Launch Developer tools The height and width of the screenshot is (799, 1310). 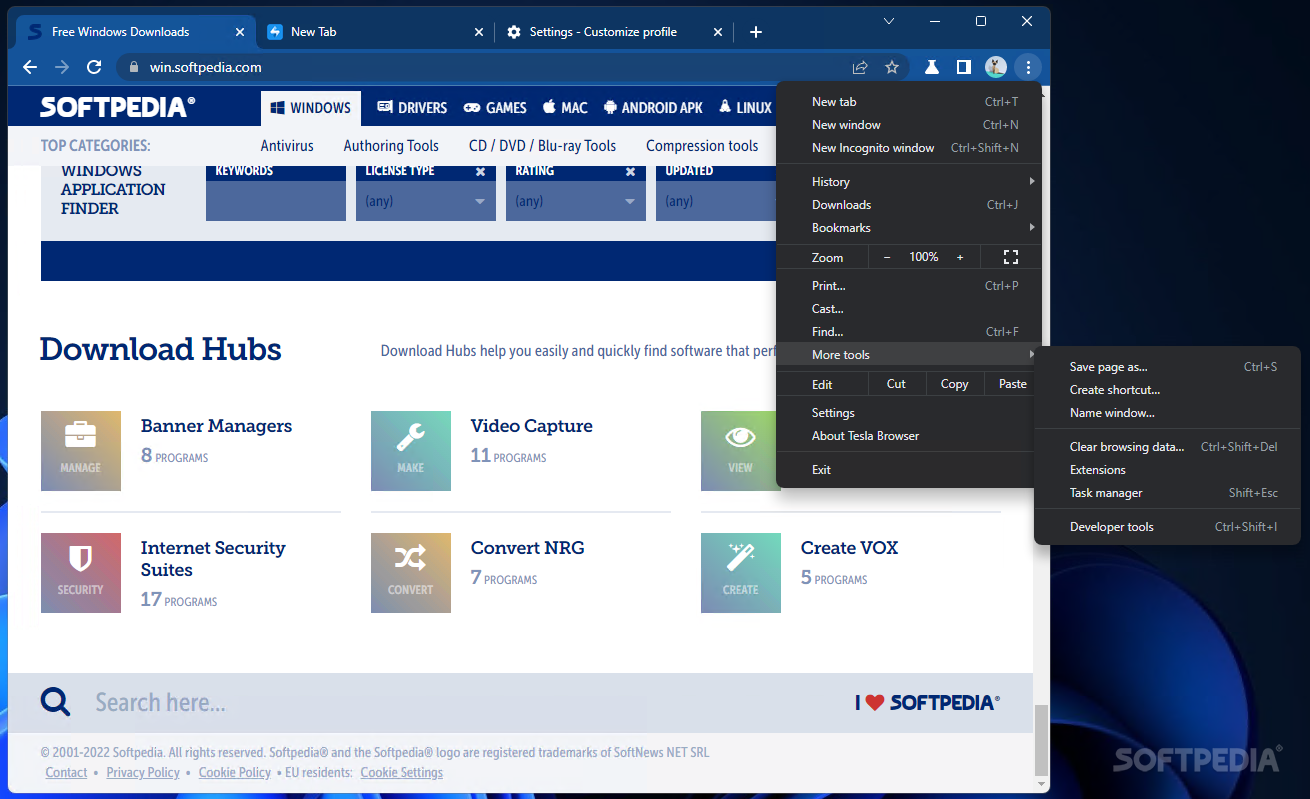point(1167,527)
